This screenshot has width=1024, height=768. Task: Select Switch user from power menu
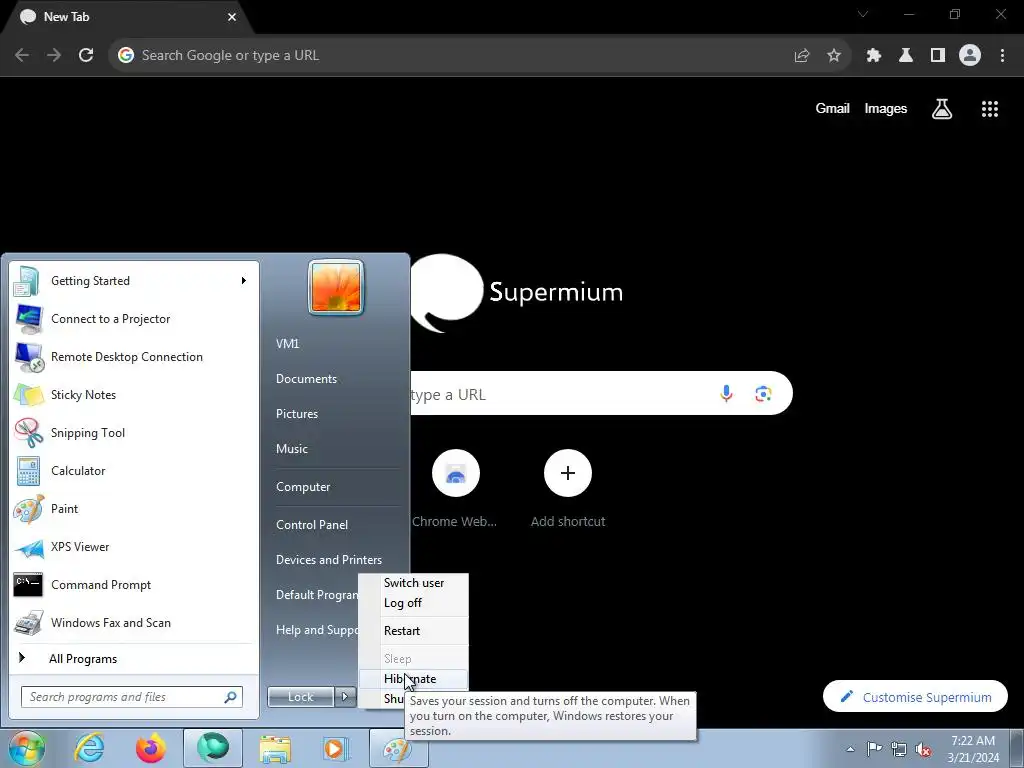[x=413, y=583]
